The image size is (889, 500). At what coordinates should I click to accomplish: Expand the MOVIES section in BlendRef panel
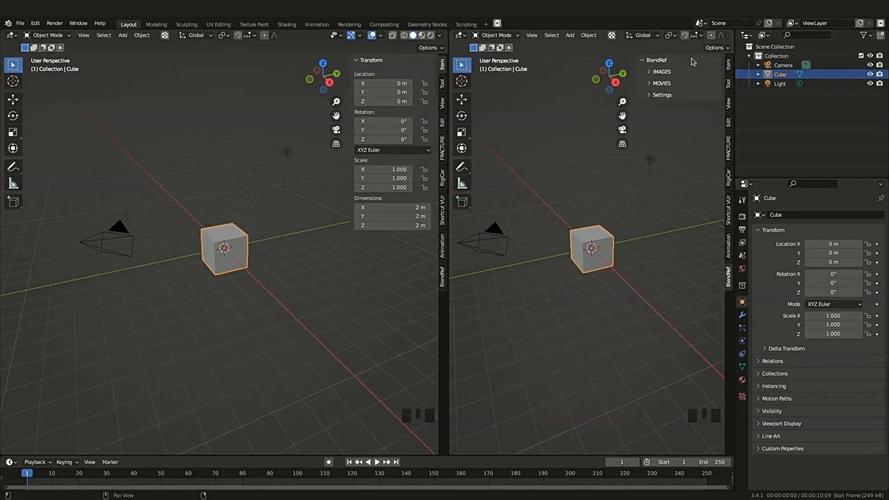tap(660, 83)
